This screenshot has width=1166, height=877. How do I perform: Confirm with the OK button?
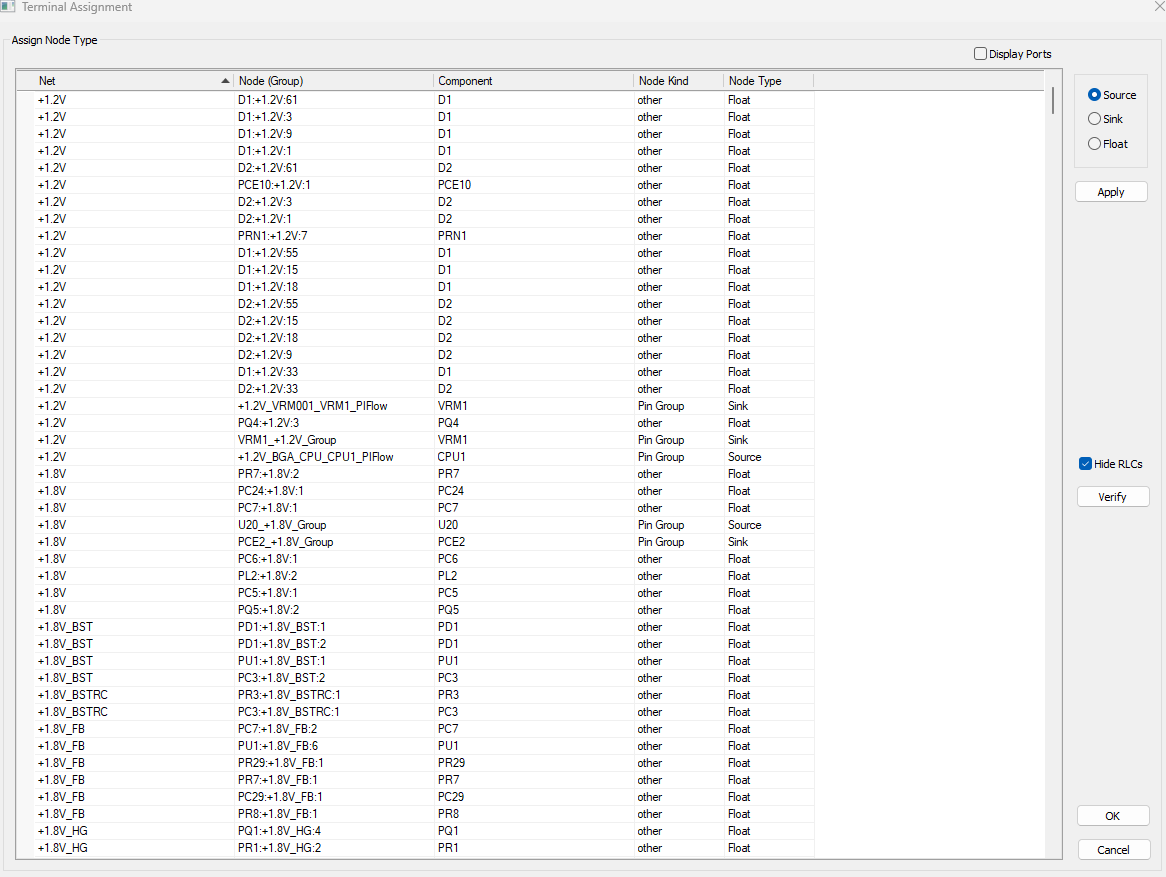click(x=1112, y=816)
